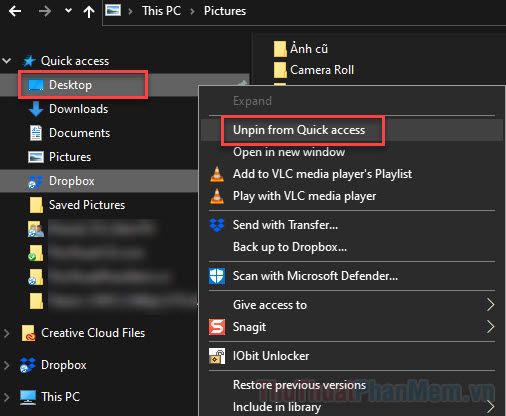506x416 pixels.
Task: Click the Ảnh cũ folder icon
Action: (280, 49)
